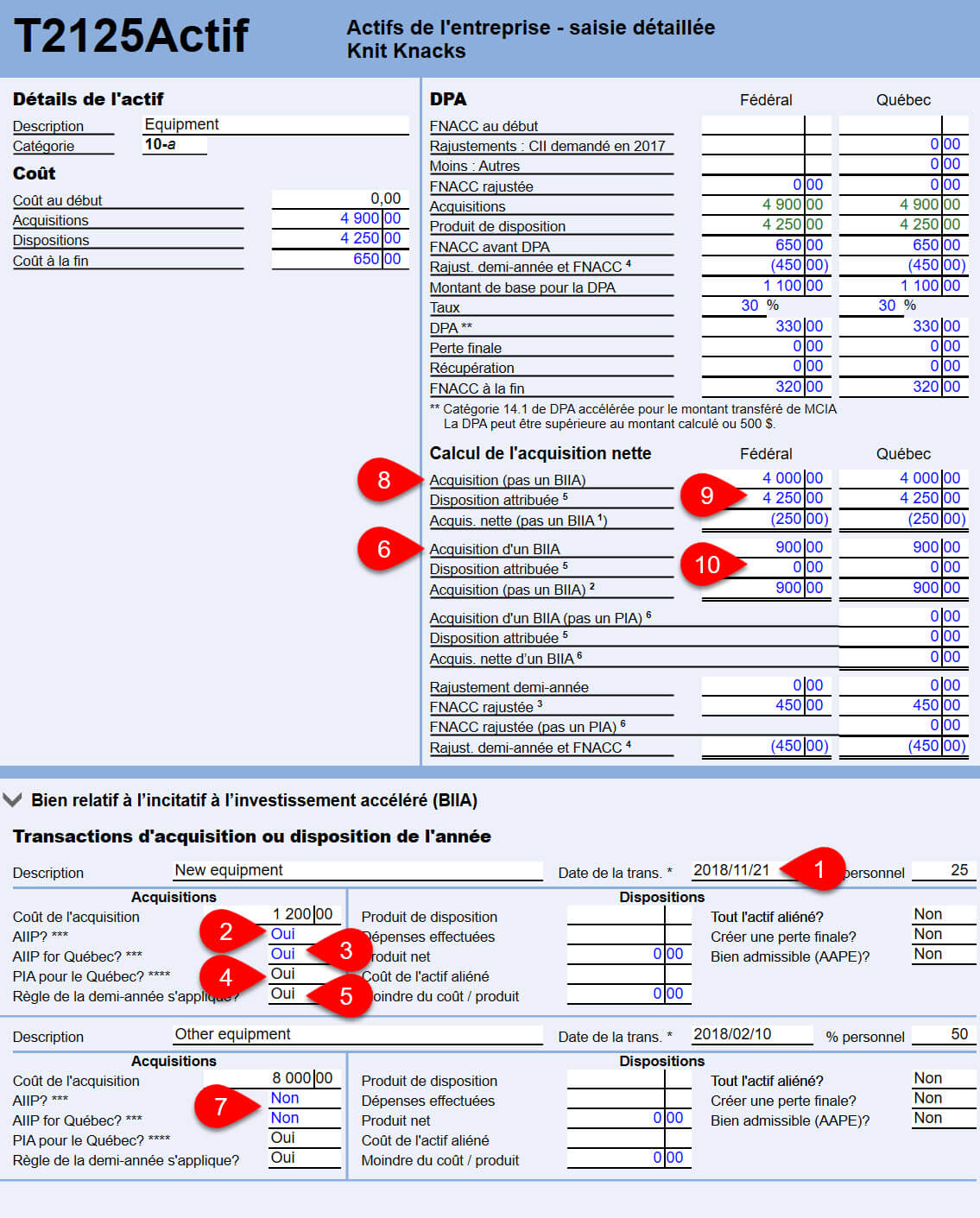980x1218 pixels.
Task: Select the asset Description field 'Equipment'
Action: click(275, 124)
